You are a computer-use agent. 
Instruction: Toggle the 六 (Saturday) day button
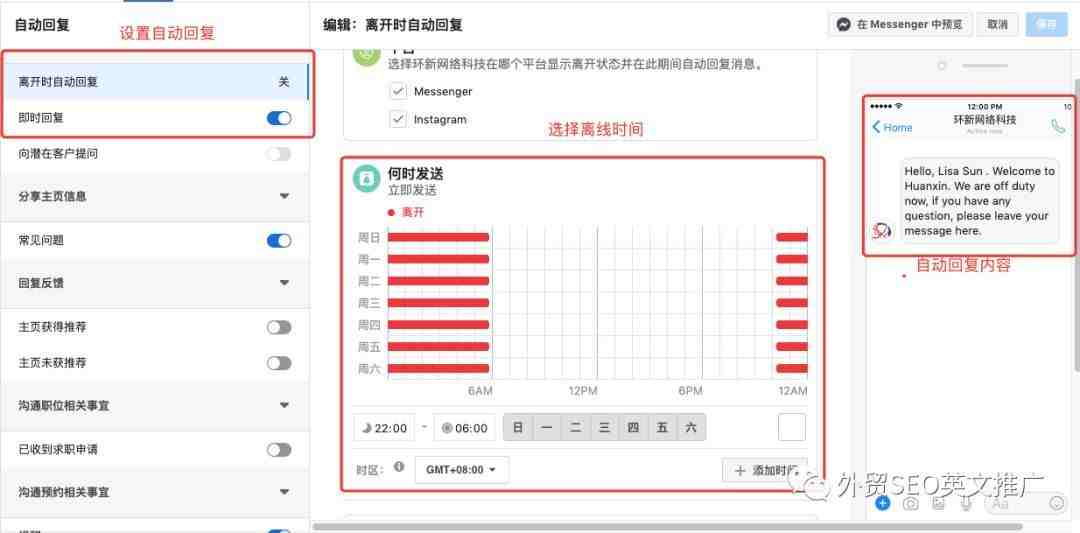point(692,428)
